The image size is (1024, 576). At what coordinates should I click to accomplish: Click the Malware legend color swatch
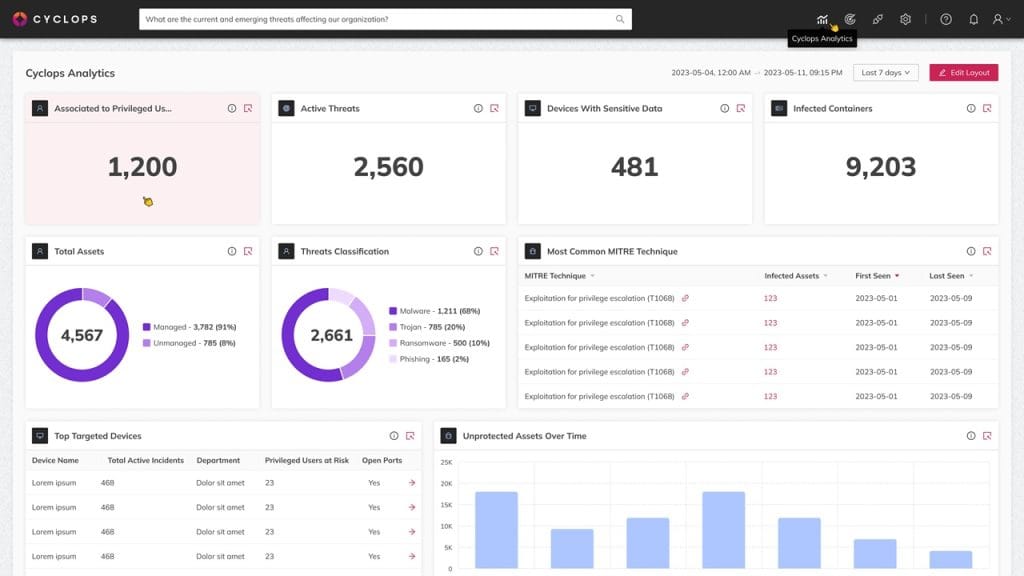point(393,311)
